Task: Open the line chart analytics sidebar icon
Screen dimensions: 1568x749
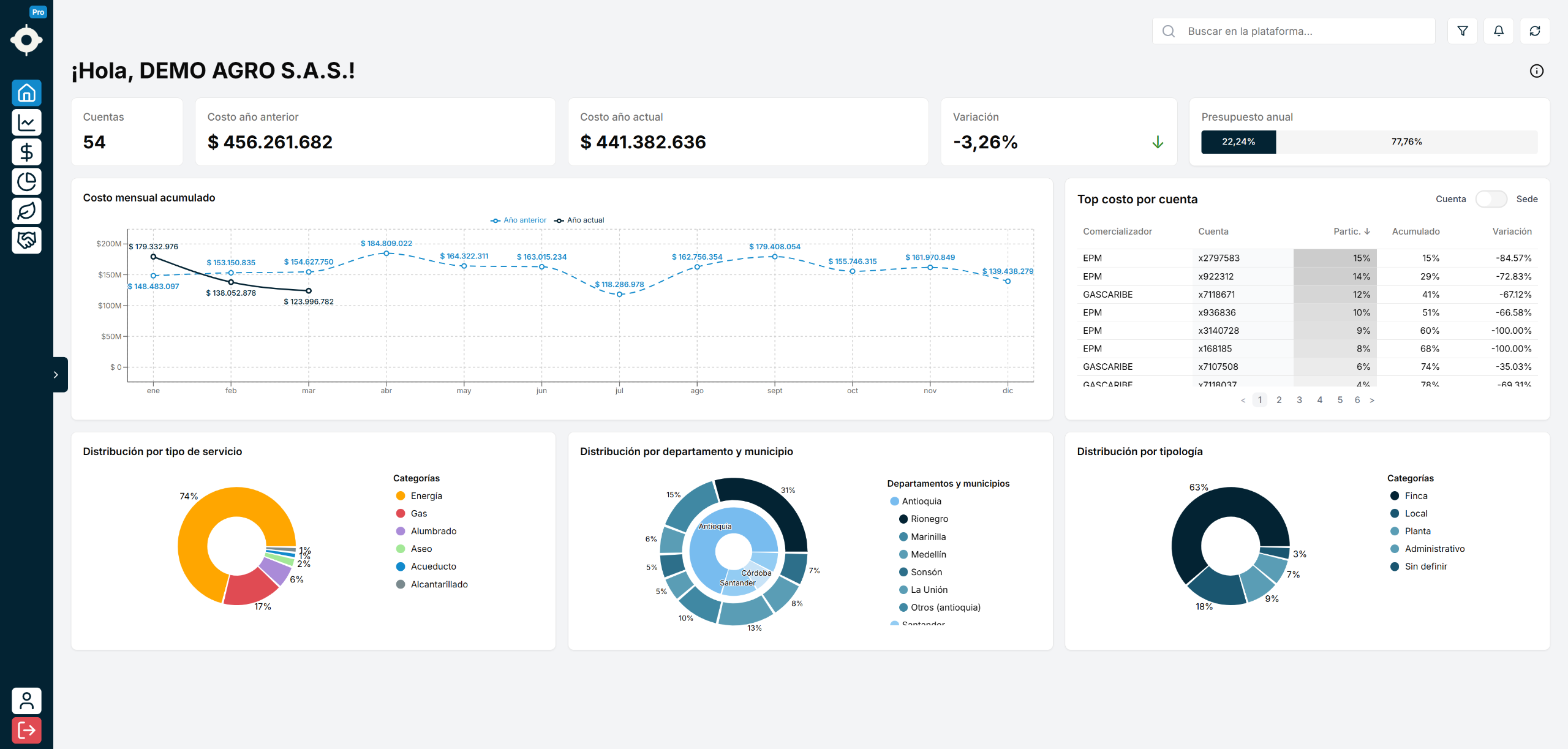Action: pos(26,122)
